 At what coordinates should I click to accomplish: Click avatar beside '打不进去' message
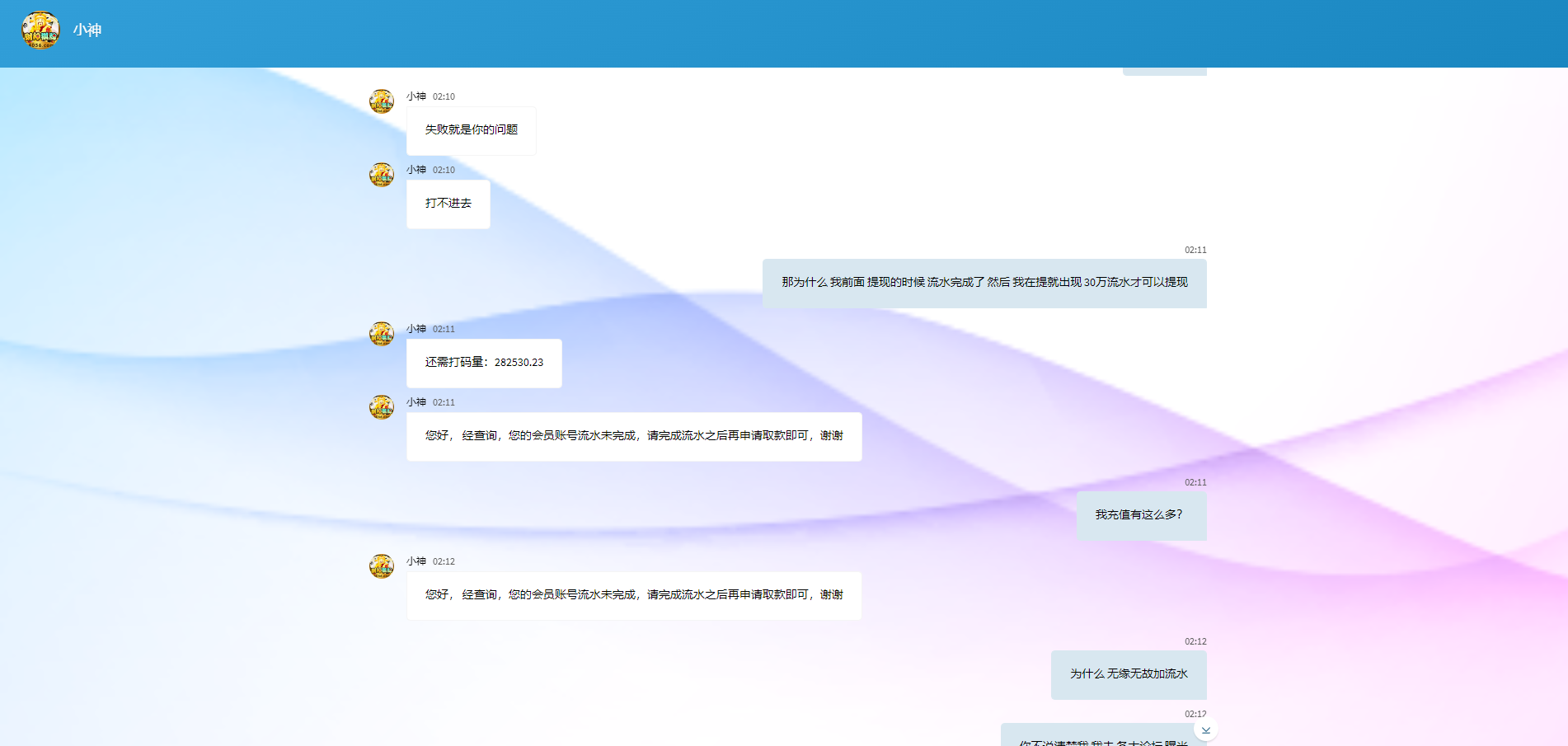pos(381,175)
